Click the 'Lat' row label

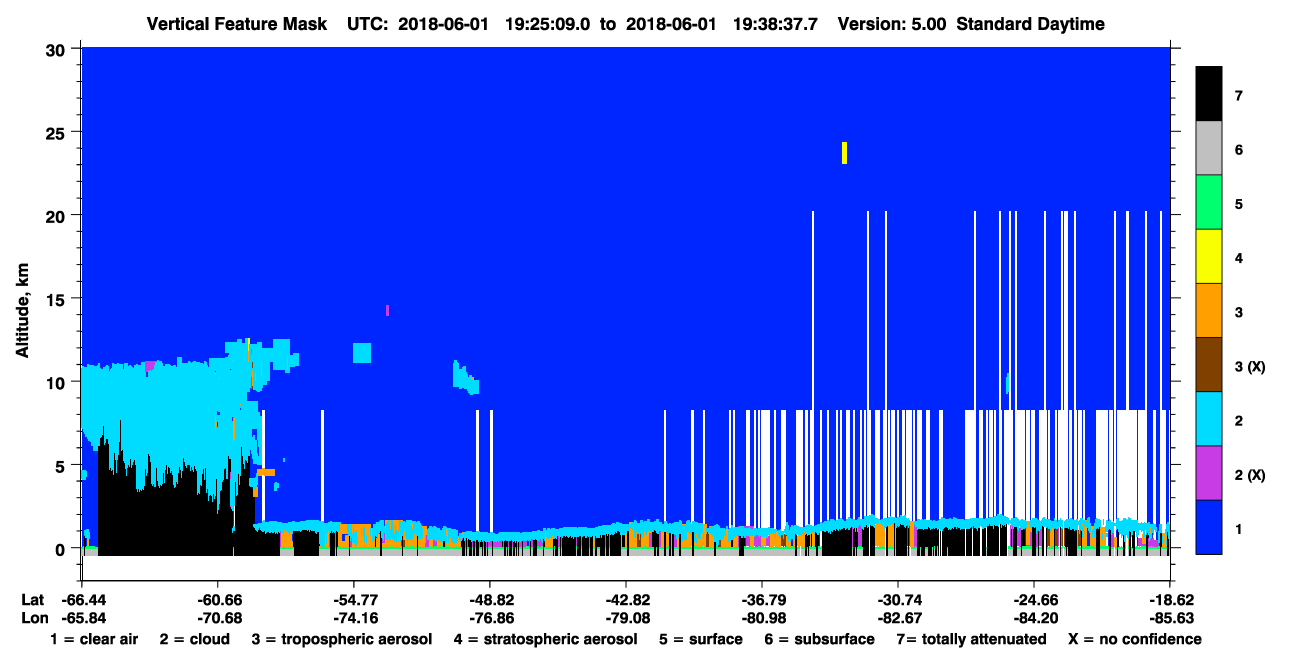pyautogui.click(x=31, y=600)
